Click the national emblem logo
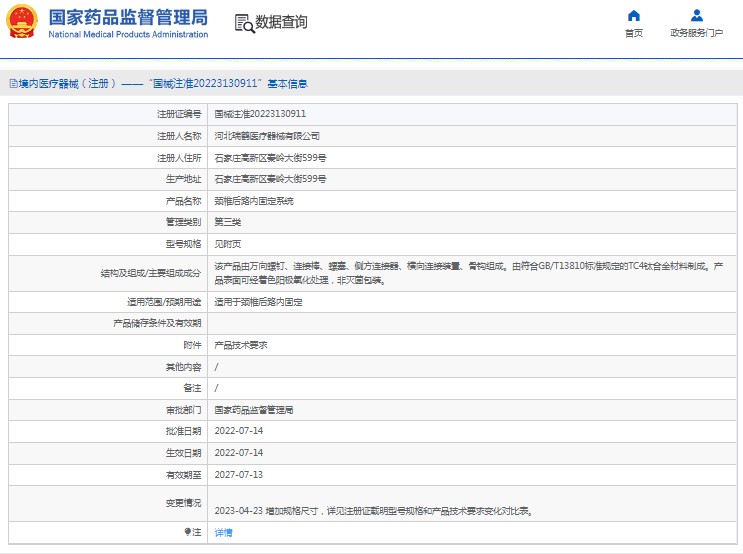 (x=22, y=22)
